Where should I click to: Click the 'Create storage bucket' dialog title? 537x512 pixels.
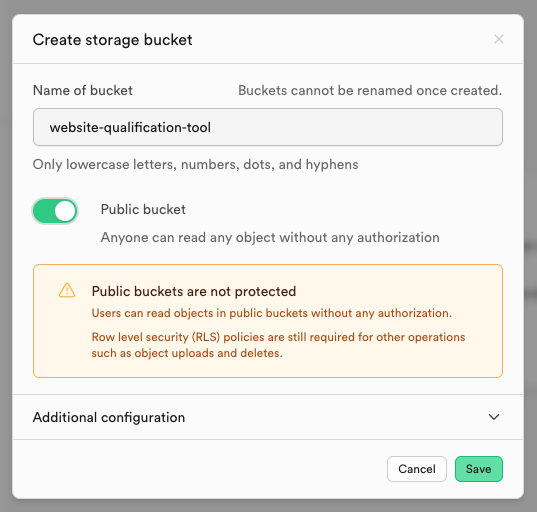[112, 40]
